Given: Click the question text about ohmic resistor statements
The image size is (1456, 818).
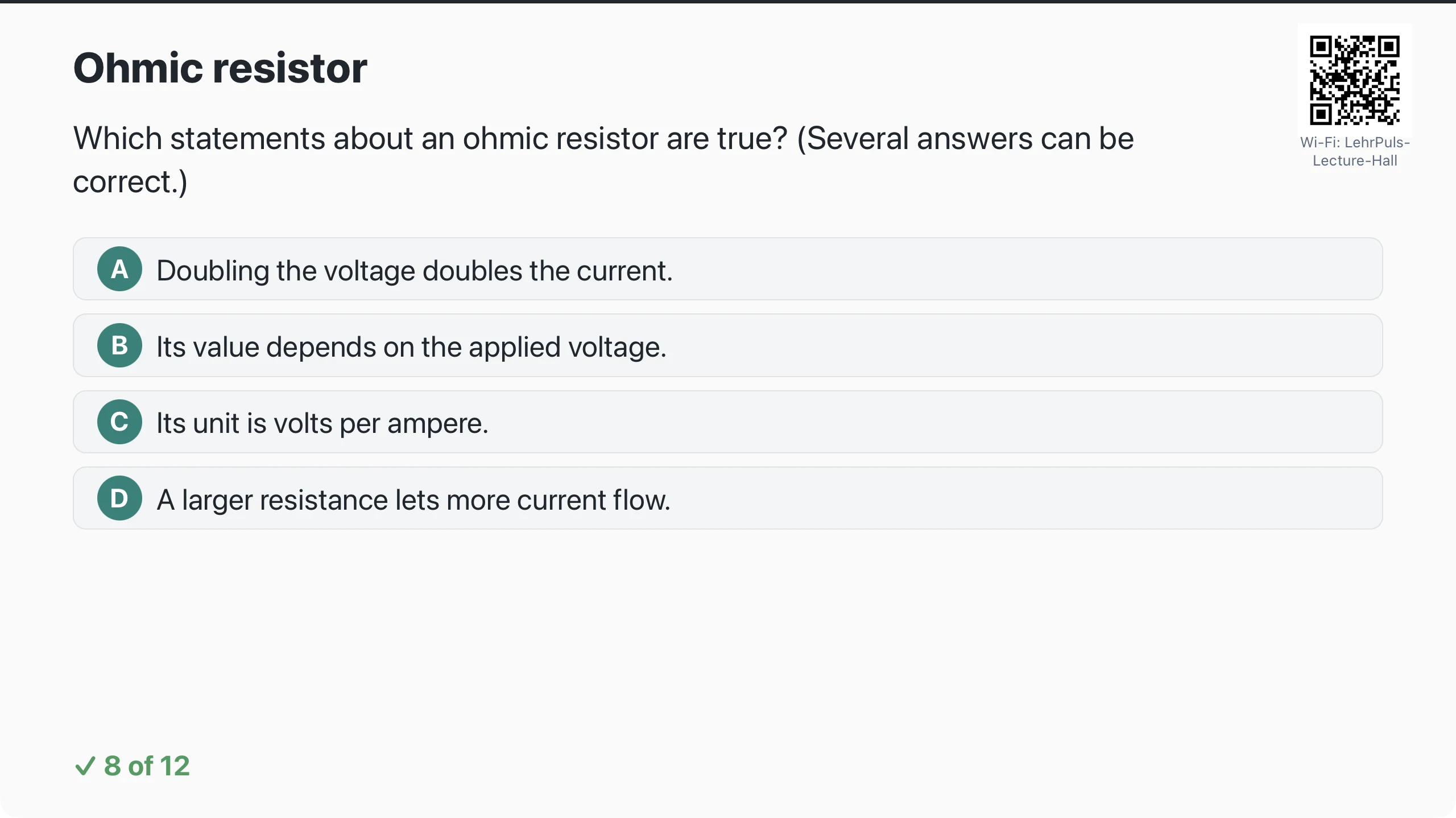Looking at the screenshot, I should pyautogui.click(x=603, y=160).
